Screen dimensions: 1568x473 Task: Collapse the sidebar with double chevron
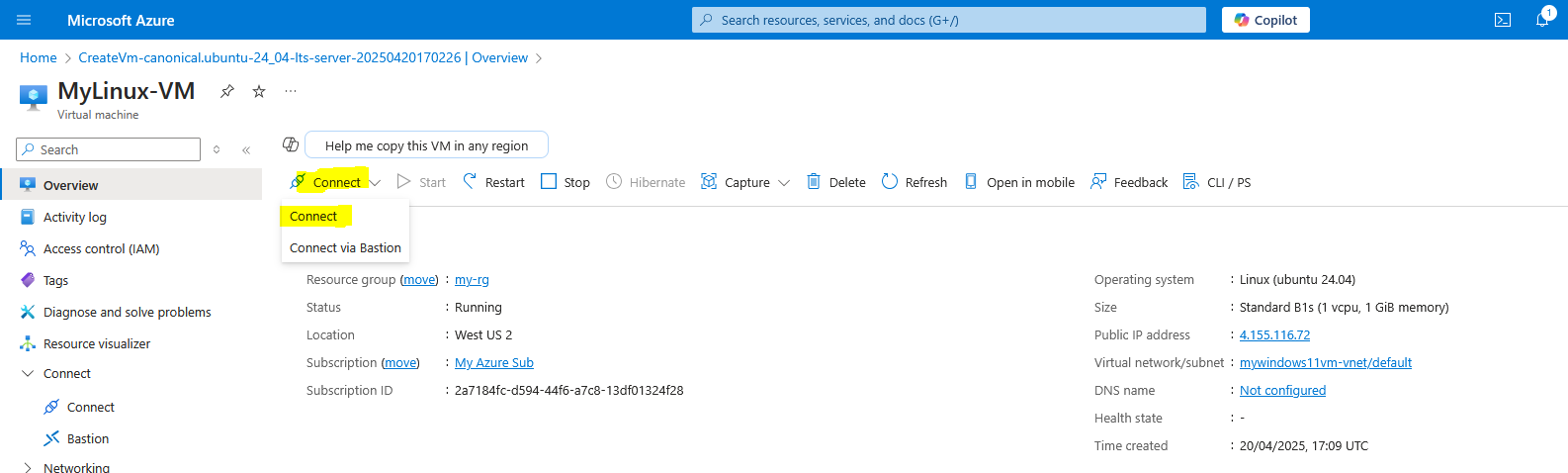[x=246, y=150]
